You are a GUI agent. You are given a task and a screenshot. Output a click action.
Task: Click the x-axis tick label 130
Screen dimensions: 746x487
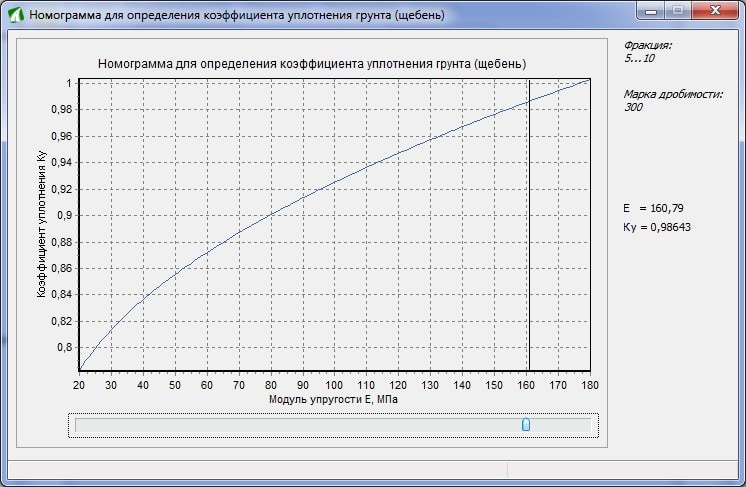click(x=430, y=385)
